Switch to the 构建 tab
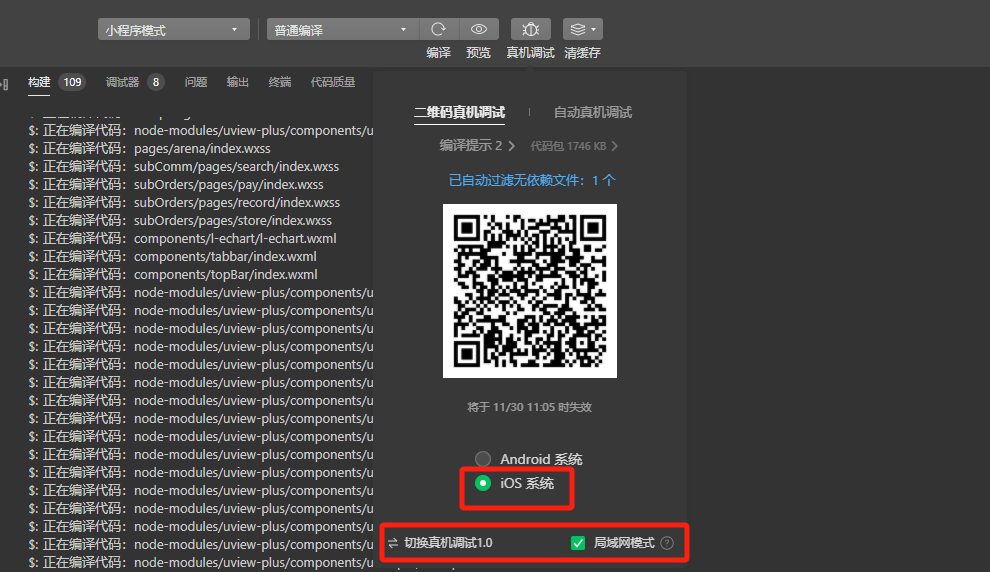Screen dimensions: 990x572 (39, 82)
